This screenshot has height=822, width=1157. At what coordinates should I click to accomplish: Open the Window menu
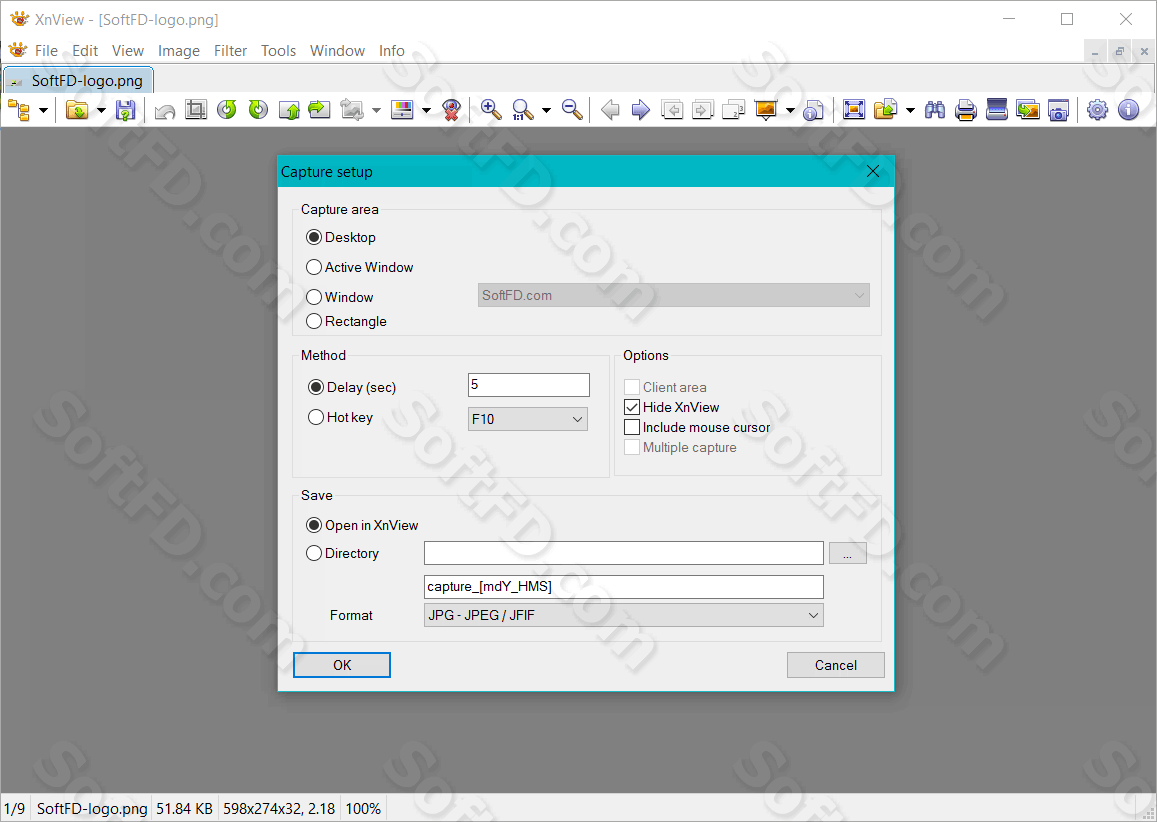(x=337, y=51)
